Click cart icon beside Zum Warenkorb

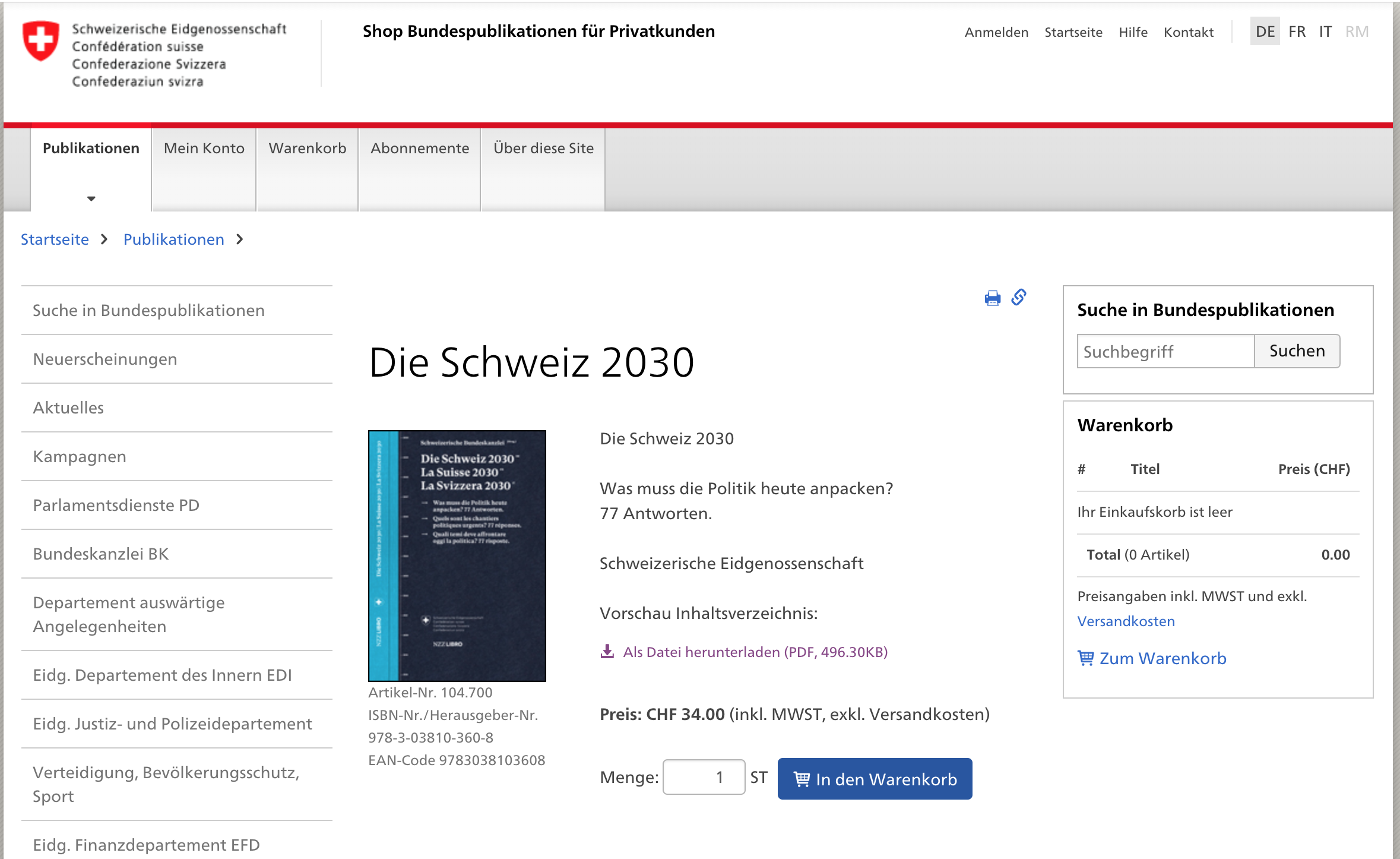point(1085,658)
